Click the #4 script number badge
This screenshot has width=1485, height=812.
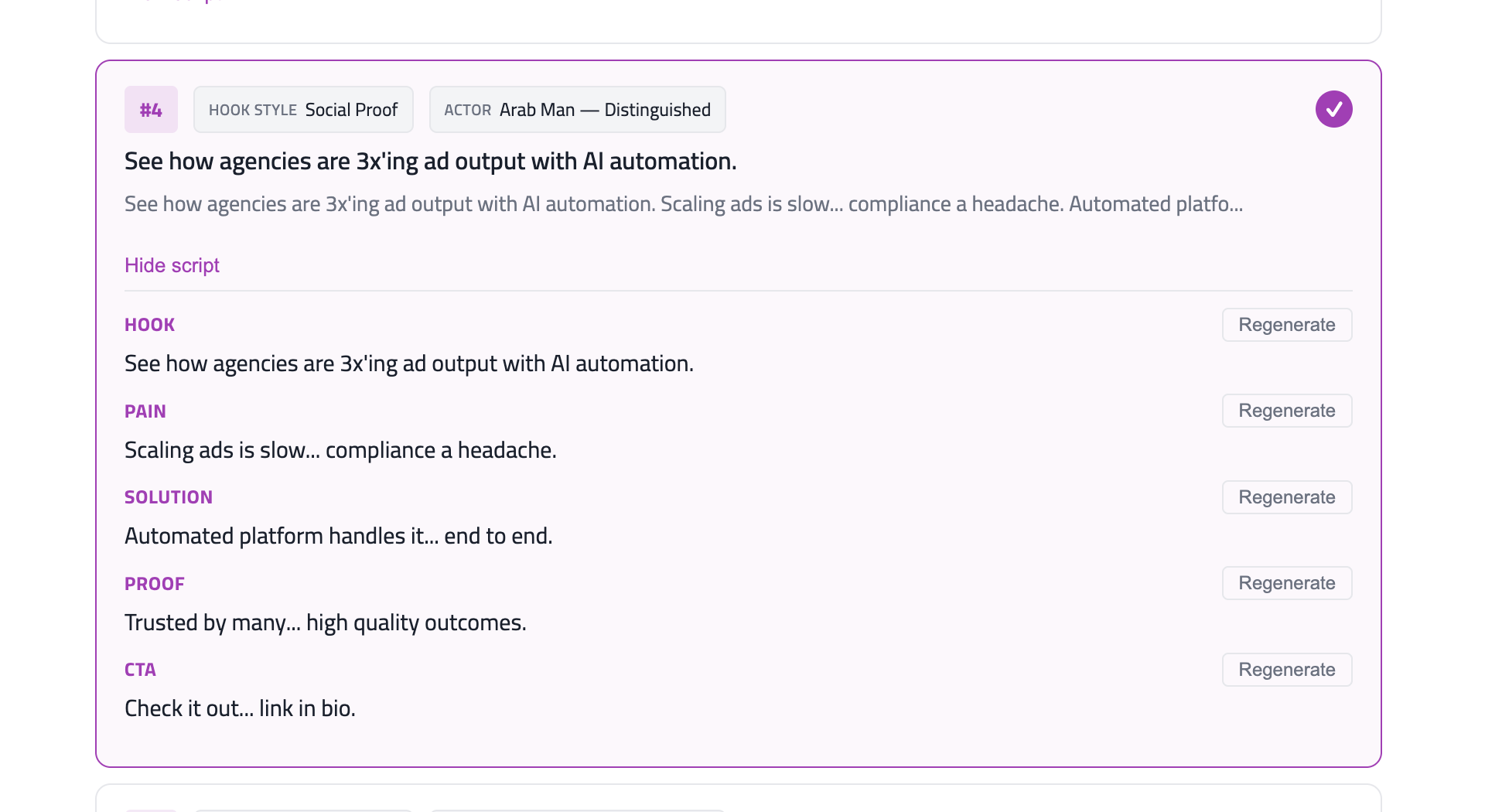151,110
